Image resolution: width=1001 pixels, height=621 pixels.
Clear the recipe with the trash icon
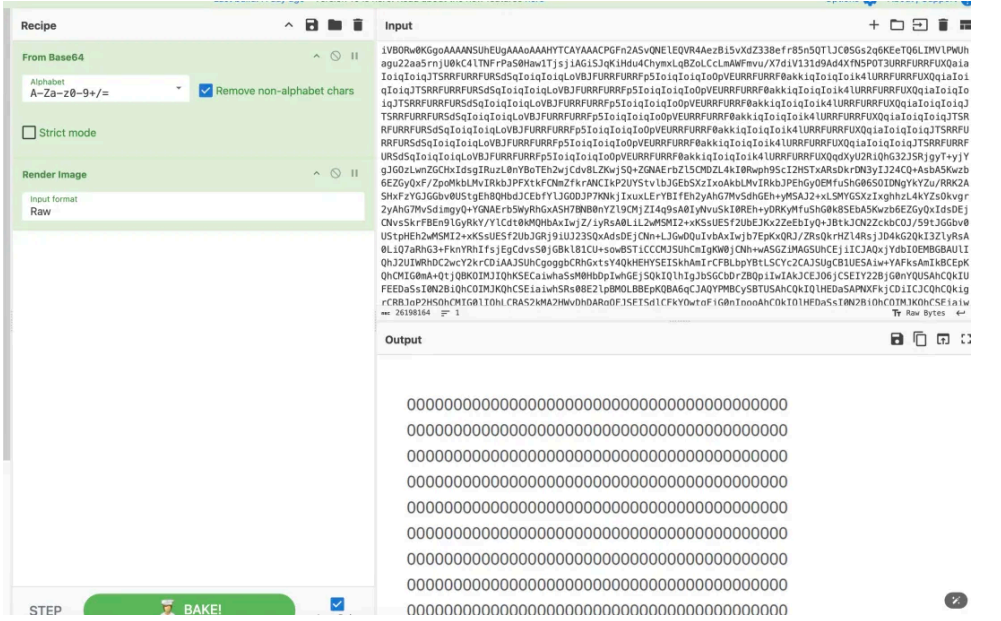[x=358, y=26]
